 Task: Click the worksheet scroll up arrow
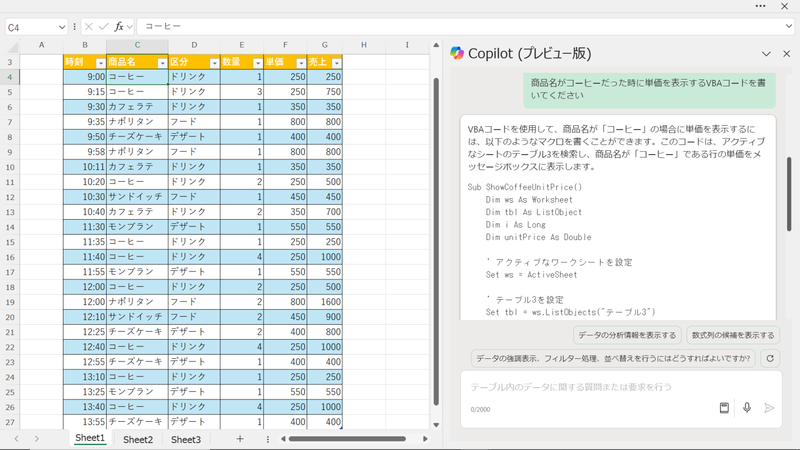436,45
